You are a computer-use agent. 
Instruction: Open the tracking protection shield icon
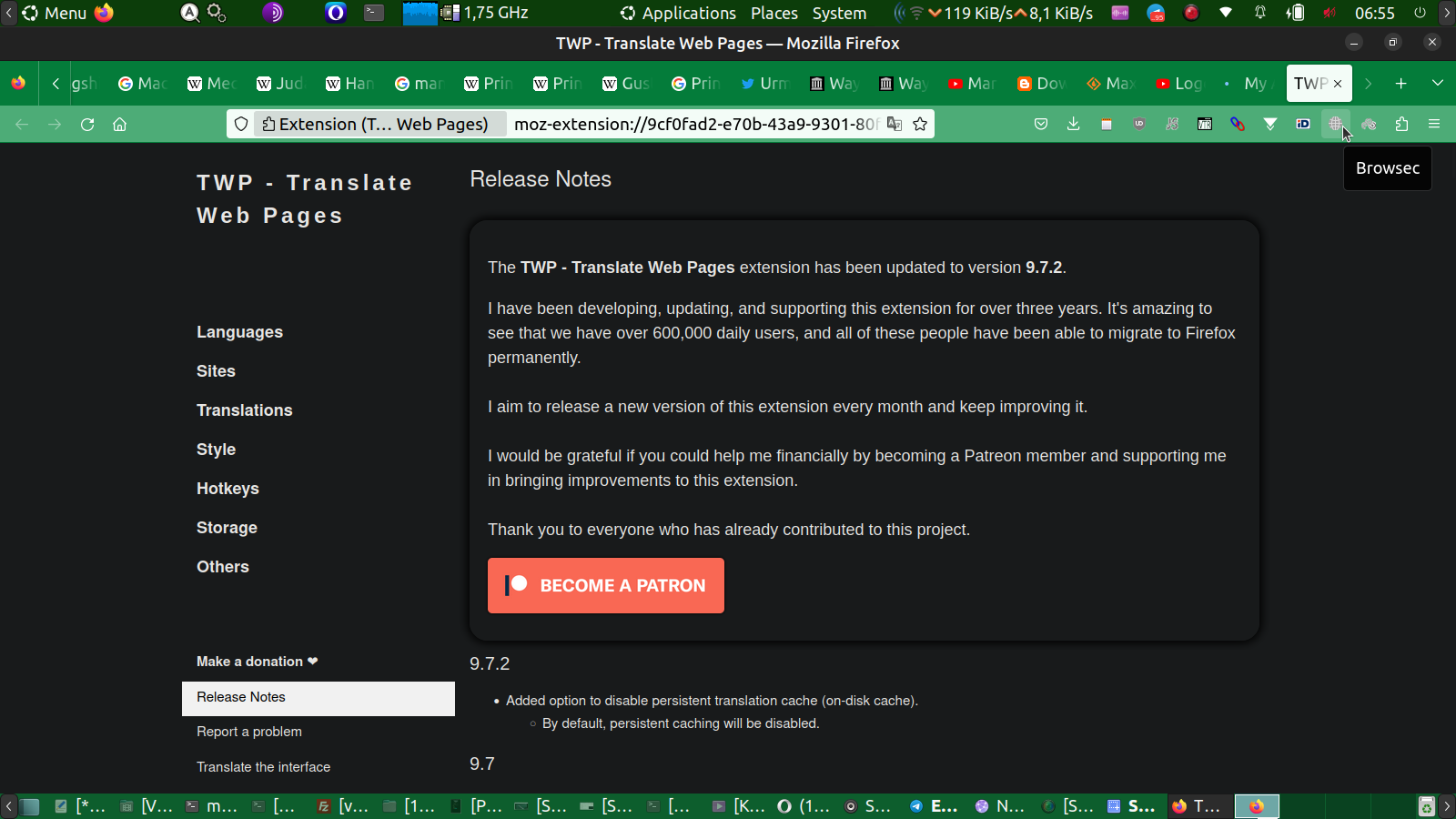[241, 125]
